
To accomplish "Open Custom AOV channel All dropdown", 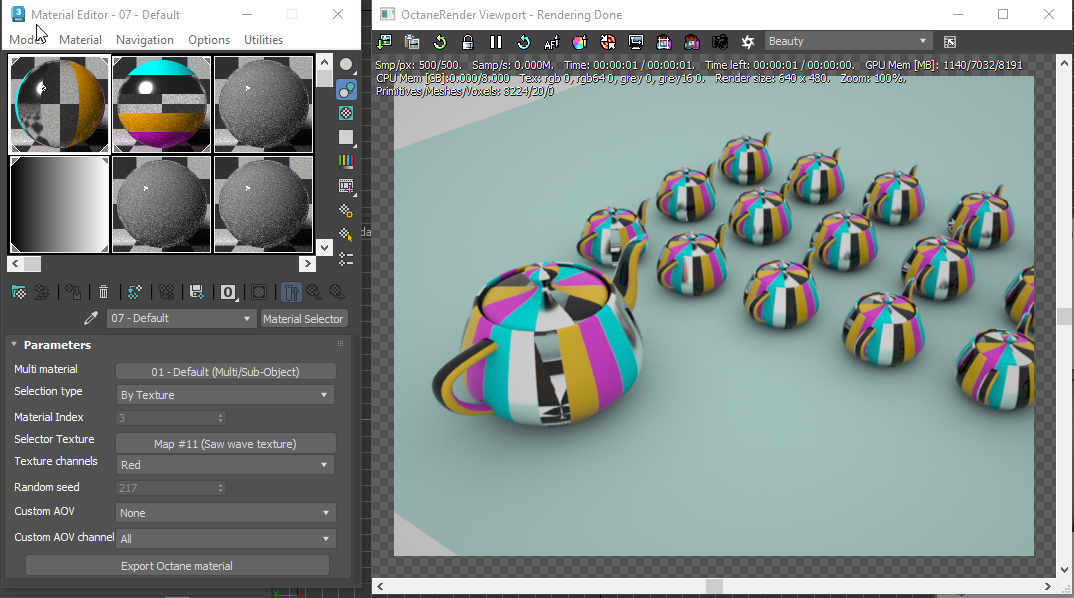I will [x=225, y=538].
